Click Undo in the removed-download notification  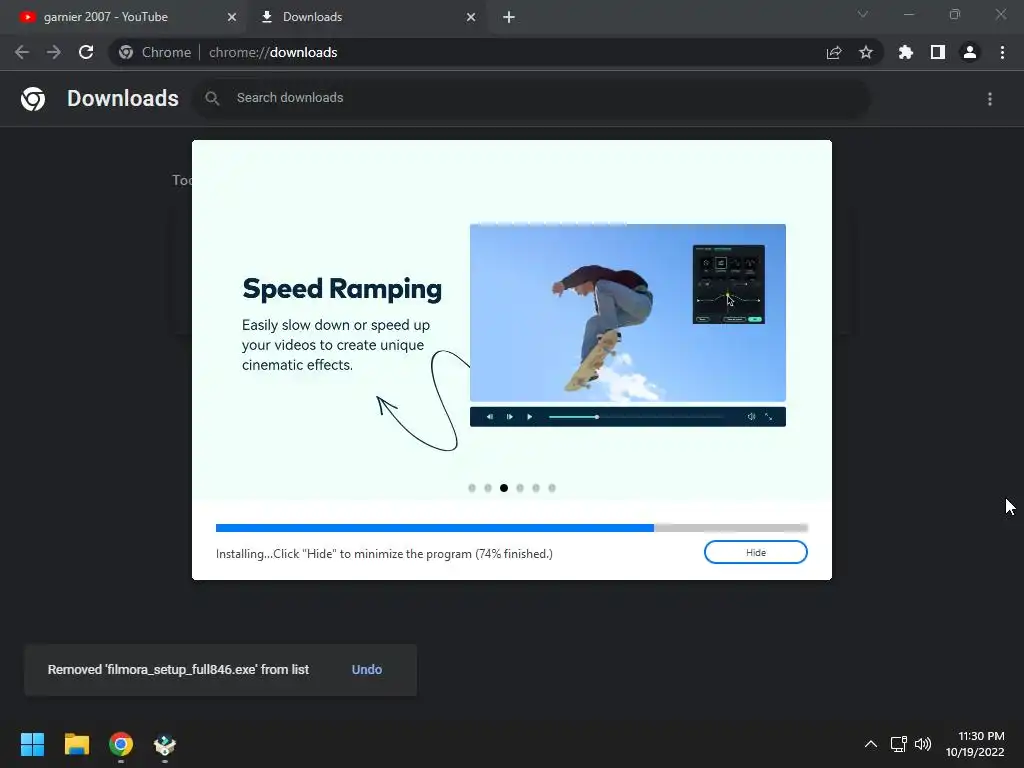[x=366, y=669]
